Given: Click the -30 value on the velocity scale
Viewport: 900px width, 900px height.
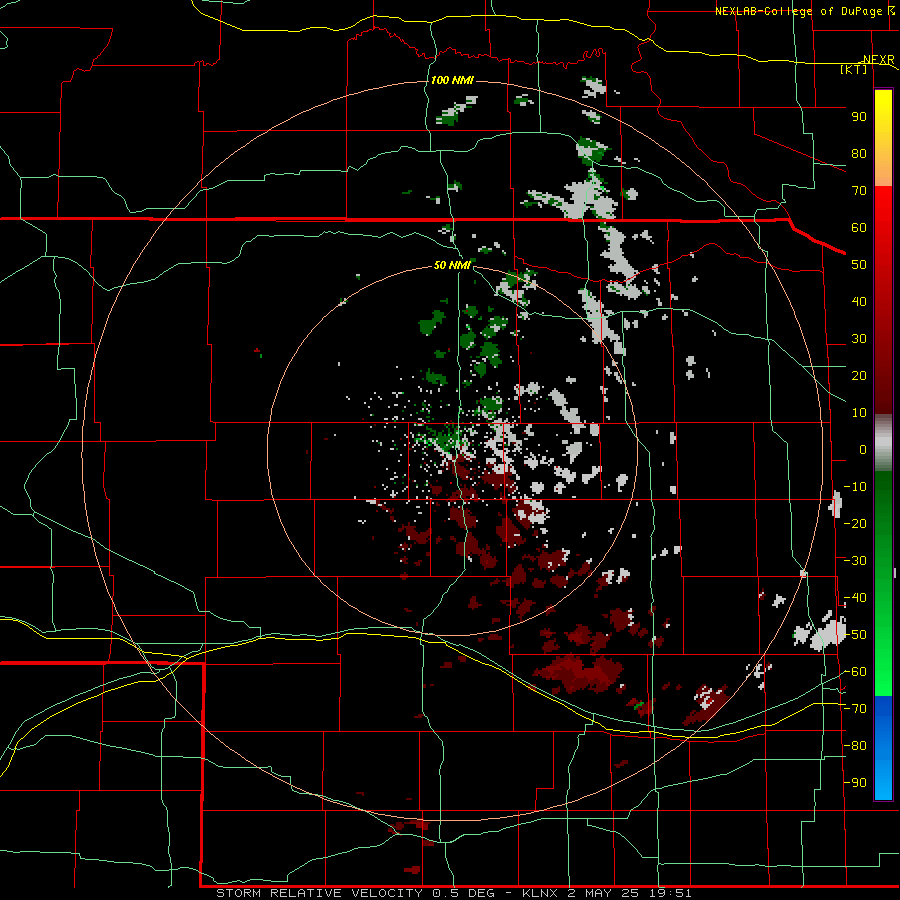Looking at the screenshot, I should coord(855,561).
